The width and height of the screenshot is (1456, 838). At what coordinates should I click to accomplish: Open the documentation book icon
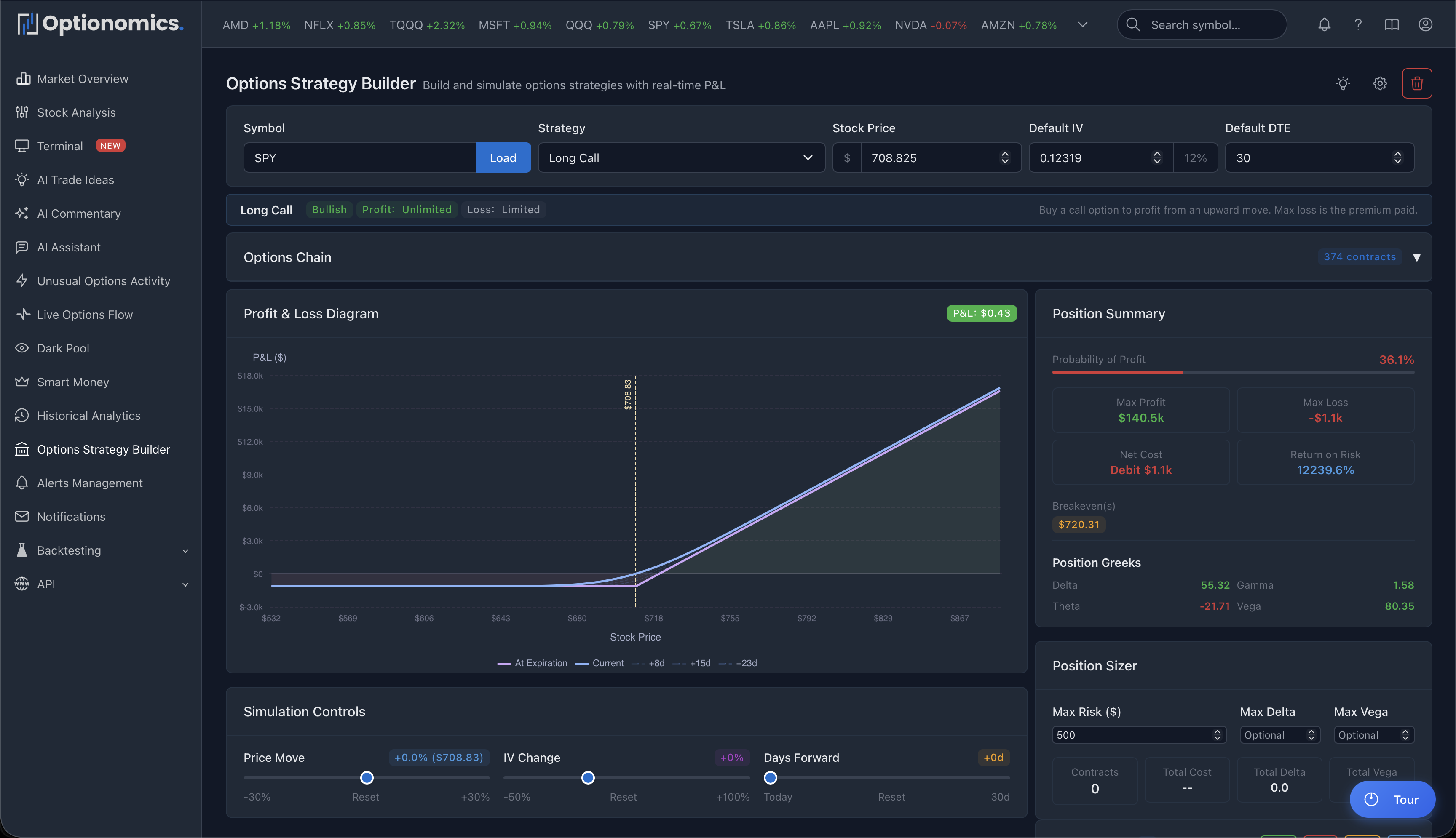(x=1392, y=25)
